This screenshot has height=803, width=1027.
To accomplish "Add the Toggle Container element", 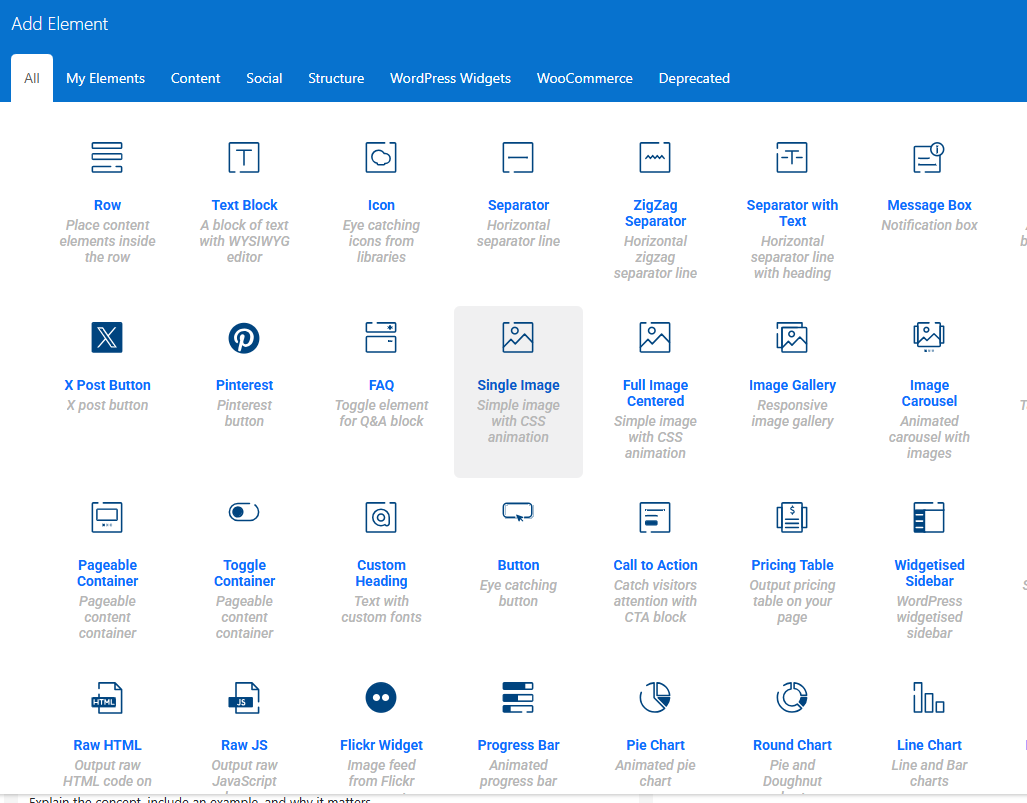I will coord(244,572).
